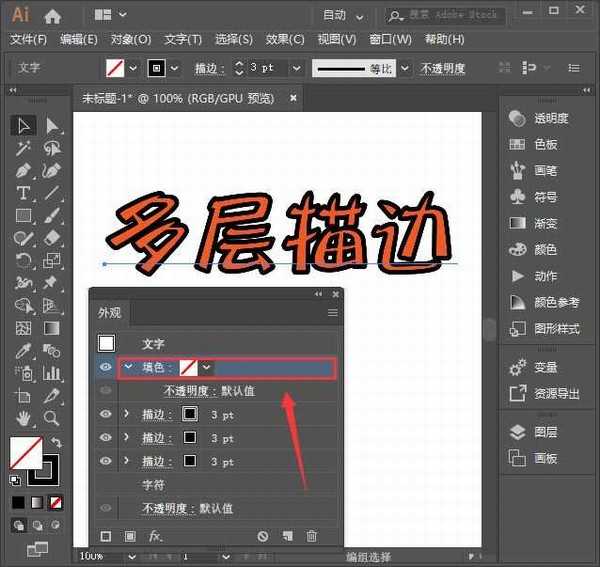Hide the first 3 pt stroke
Viewport: 600px width, 567px height.
click(106, 414)
